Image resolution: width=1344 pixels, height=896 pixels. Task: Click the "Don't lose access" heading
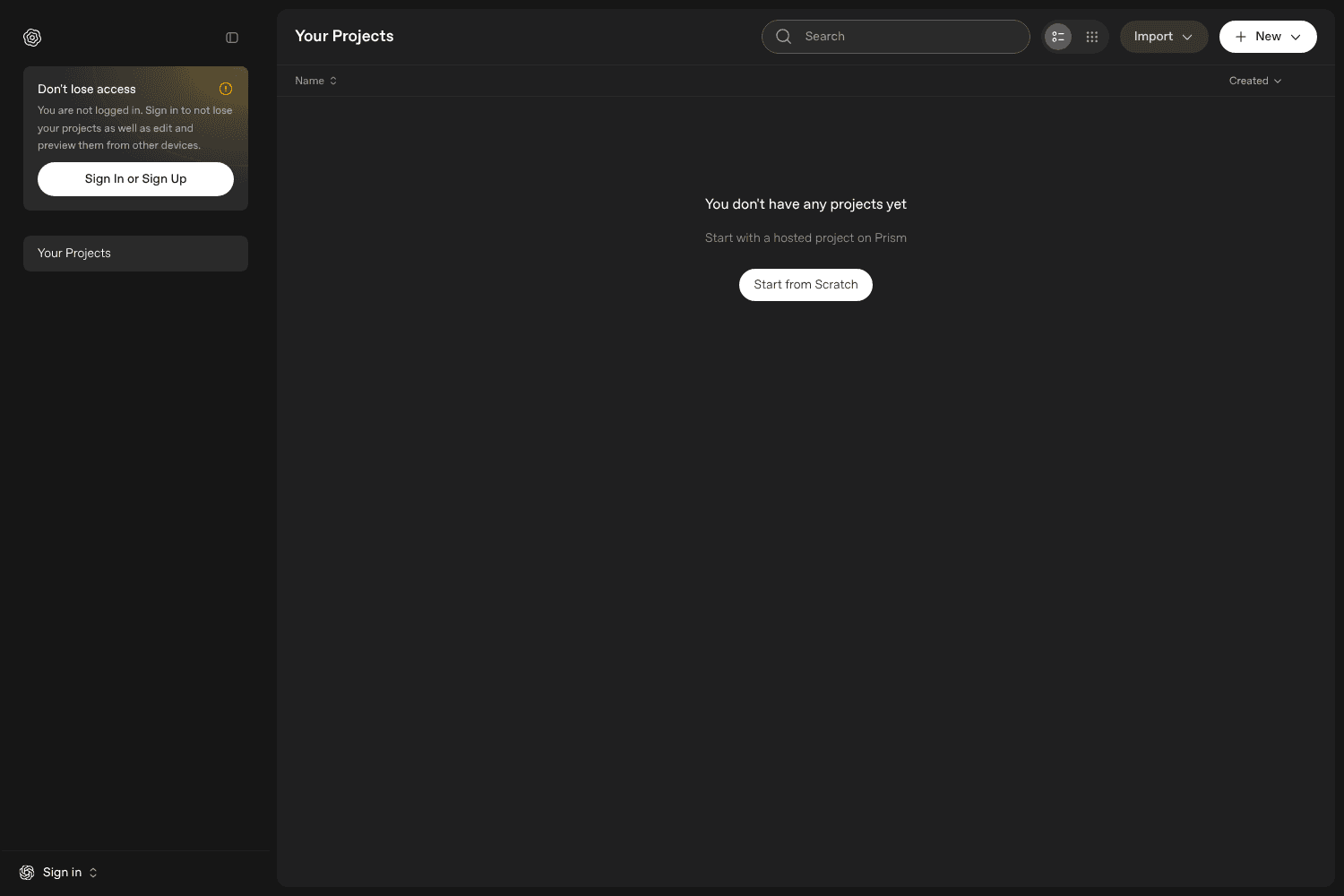87,90
